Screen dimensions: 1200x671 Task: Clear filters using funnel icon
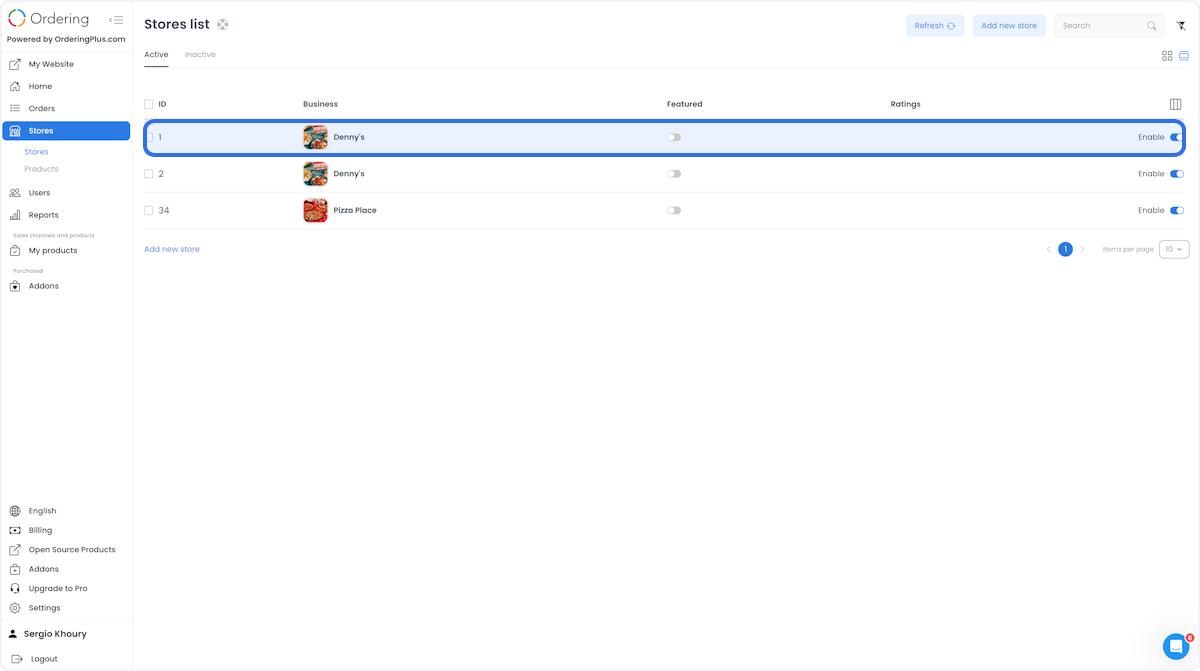pos(1181,26)
